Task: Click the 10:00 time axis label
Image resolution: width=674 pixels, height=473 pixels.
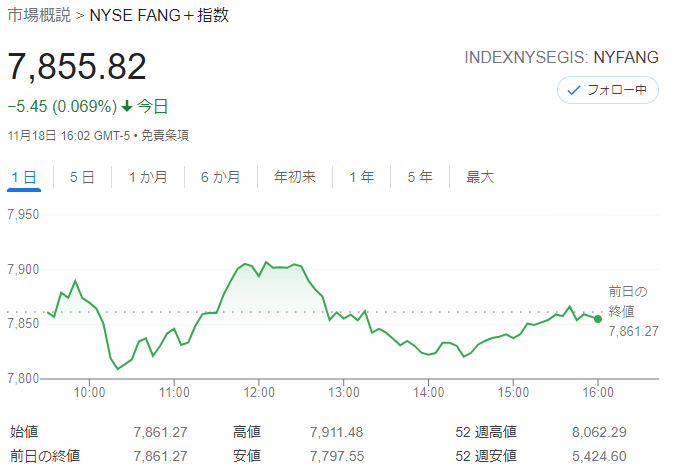Action: [x=89, y=393]
